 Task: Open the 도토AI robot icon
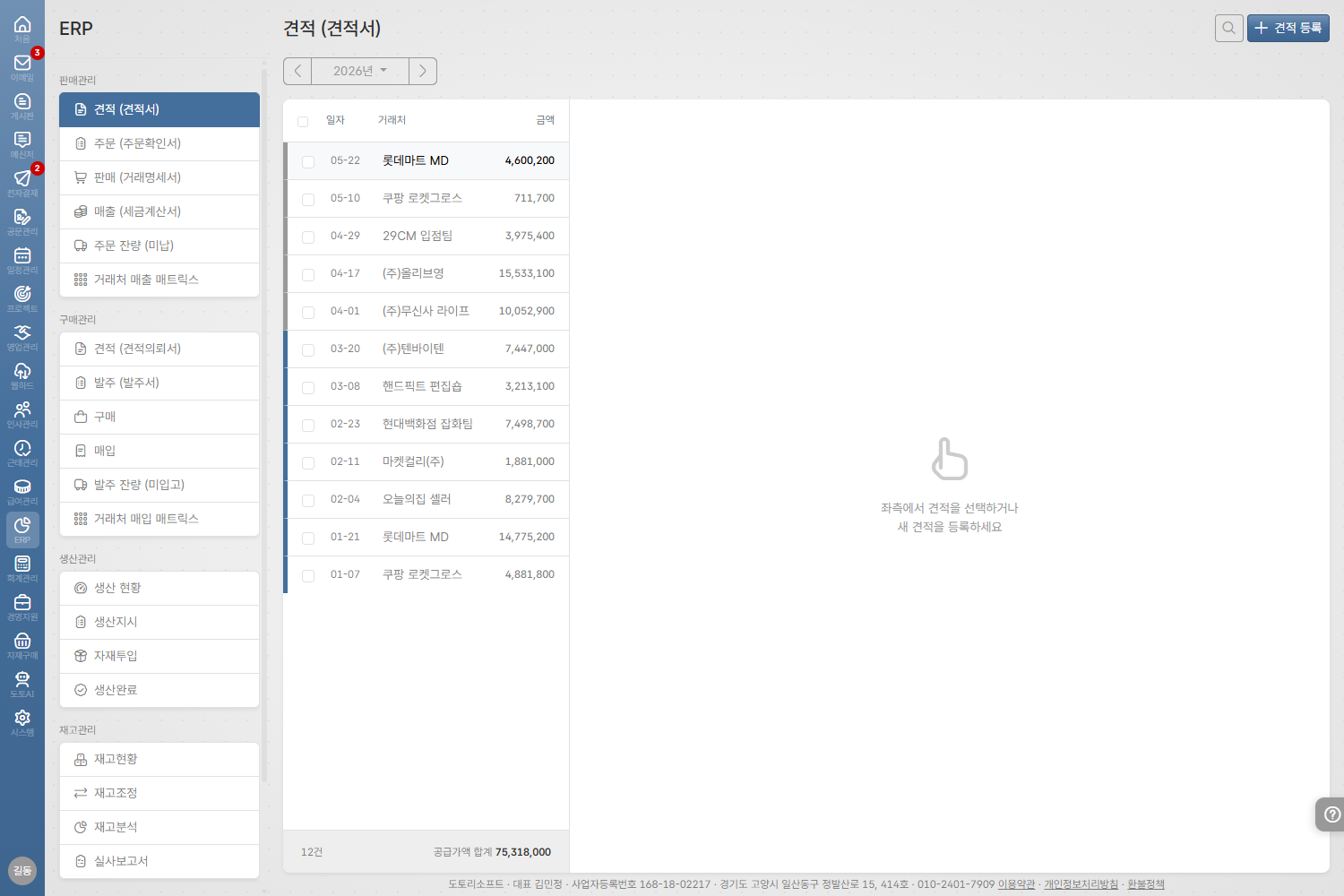22,684
